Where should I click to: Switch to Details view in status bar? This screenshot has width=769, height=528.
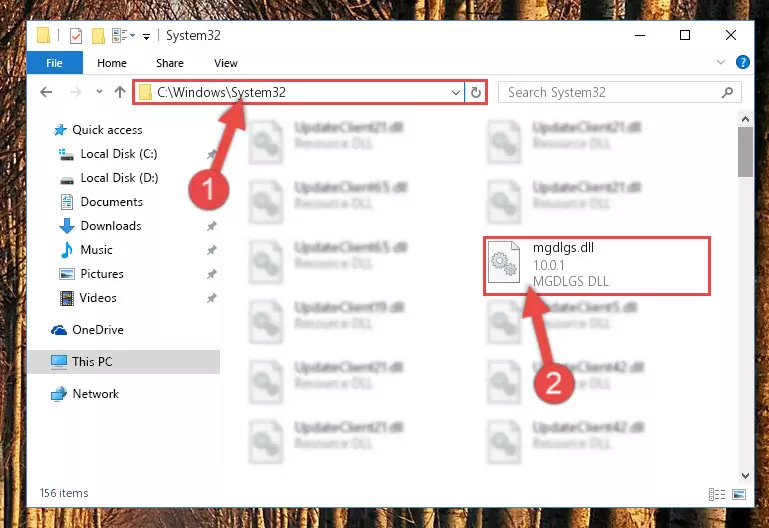(717, 494)
